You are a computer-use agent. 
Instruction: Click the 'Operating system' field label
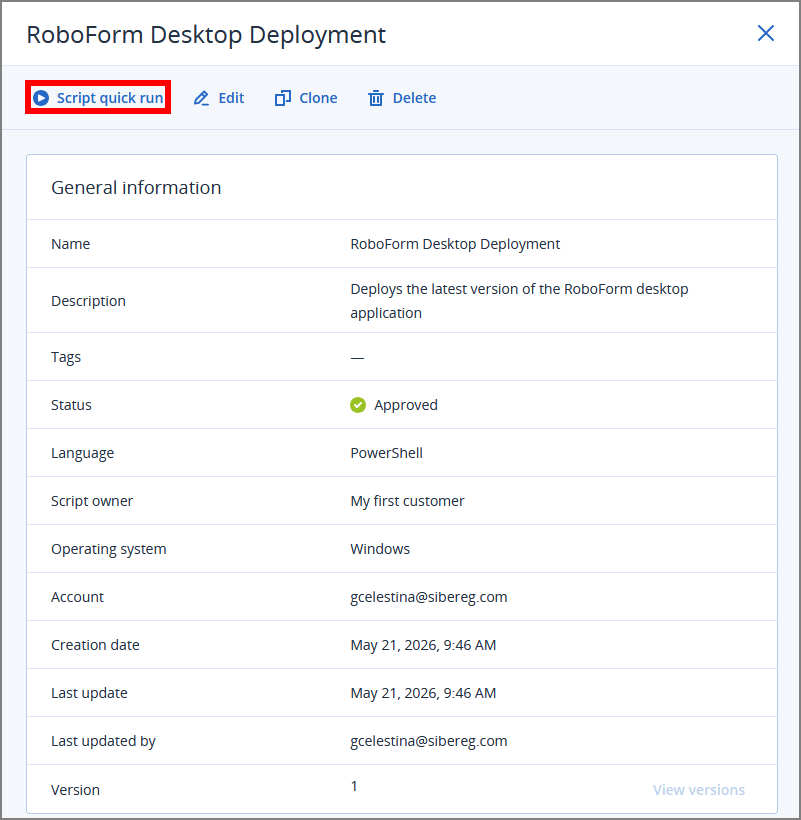(x=109, y=549)
